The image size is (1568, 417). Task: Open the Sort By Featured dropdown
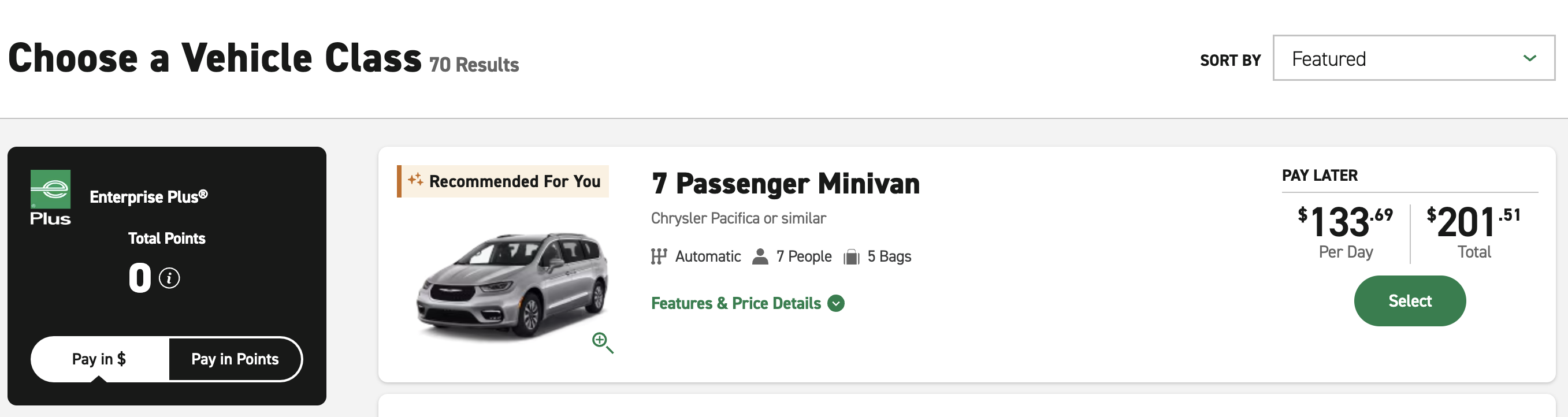pos(1413,58)
